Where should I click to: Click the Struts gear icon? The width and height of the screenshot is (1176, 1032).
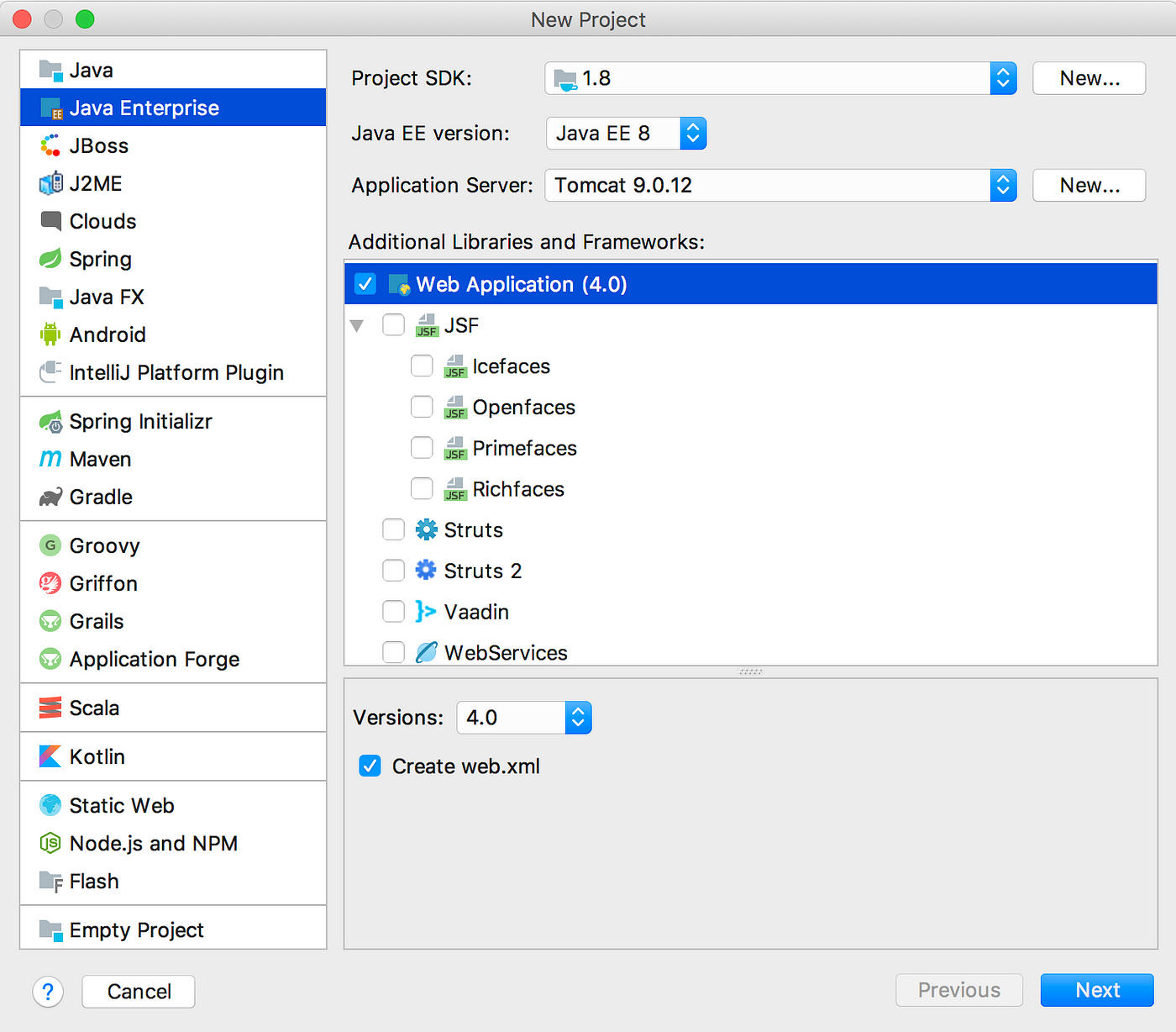pyautogui.click(x=427, y=530)
